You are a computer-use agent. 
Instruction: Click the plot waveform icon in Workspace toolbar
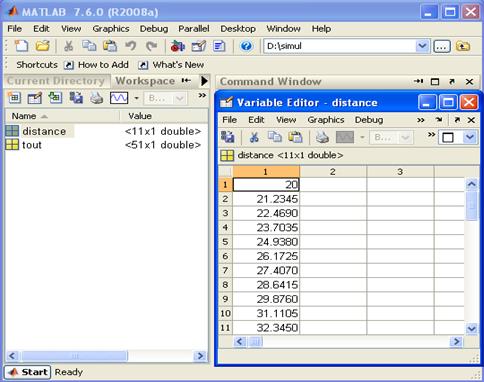(119, 98)
